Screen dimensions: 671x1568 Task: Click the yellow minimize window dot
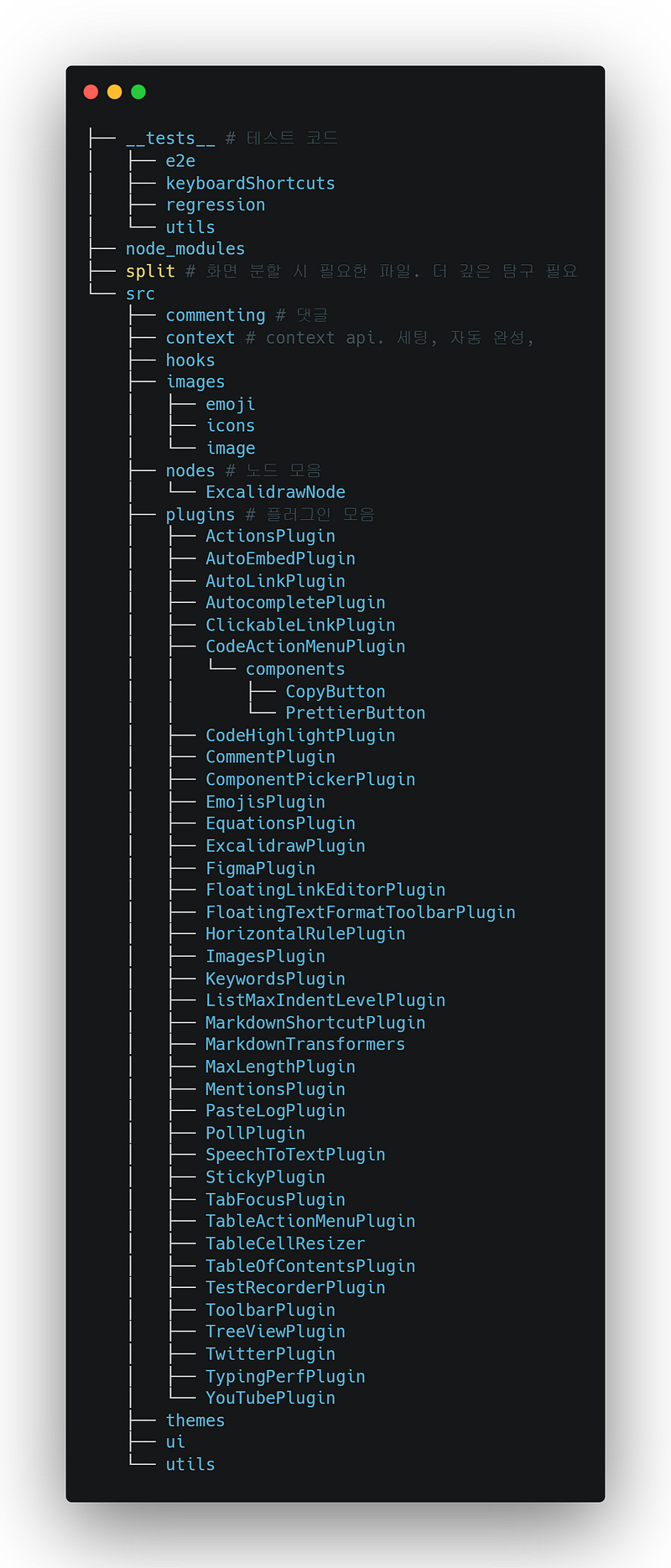[x=115, y=91]
